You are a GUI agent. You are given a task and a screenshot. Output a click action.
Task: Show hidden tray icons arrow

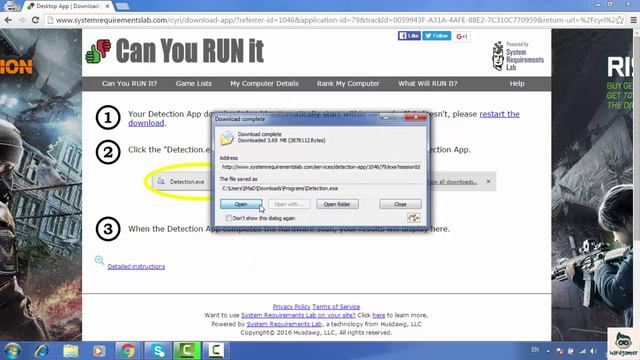tap(548, 351)
